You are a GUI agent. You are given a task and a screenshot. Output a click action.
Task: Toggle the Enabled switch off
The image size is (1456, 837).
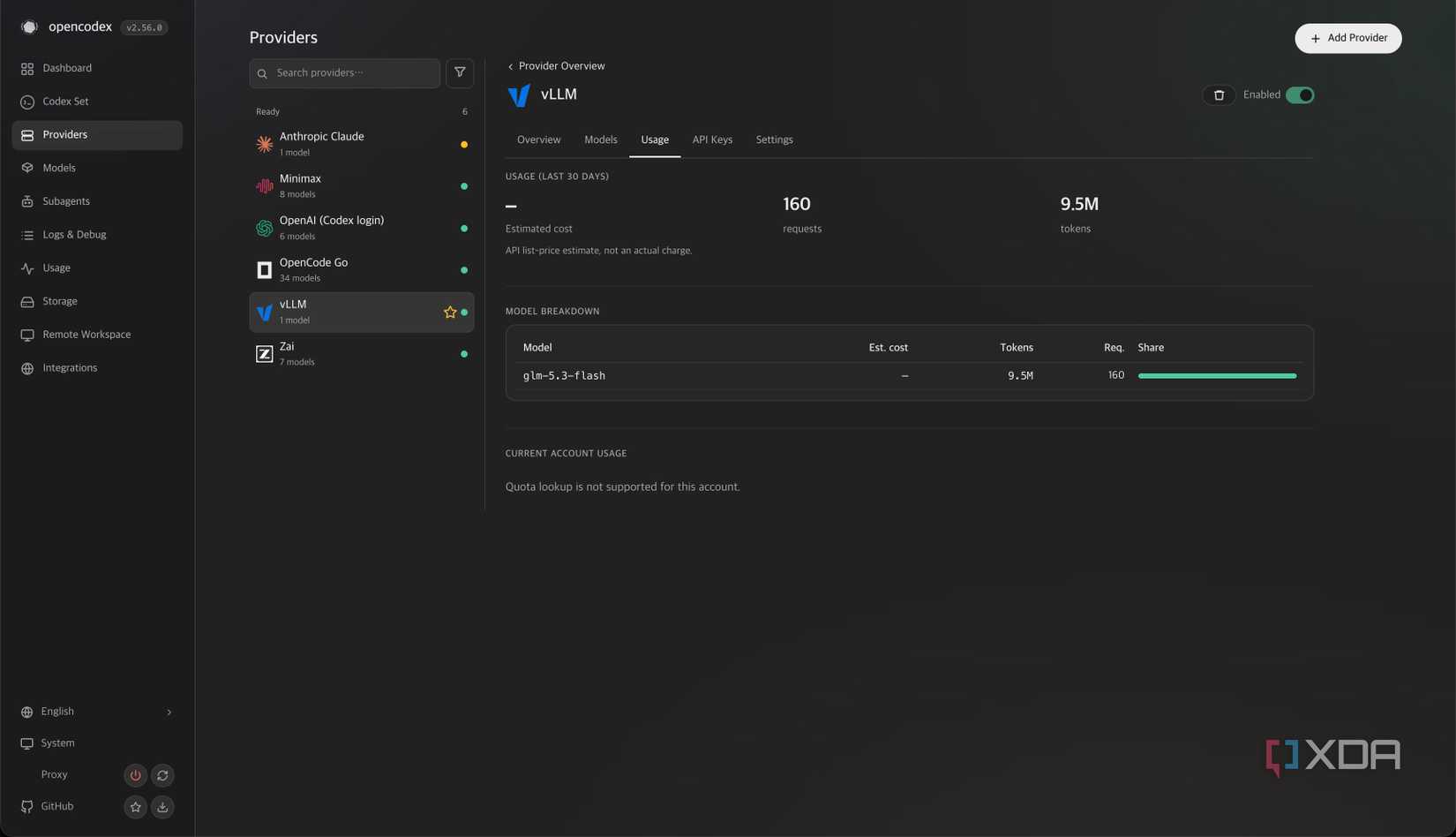click(1300, 95)
